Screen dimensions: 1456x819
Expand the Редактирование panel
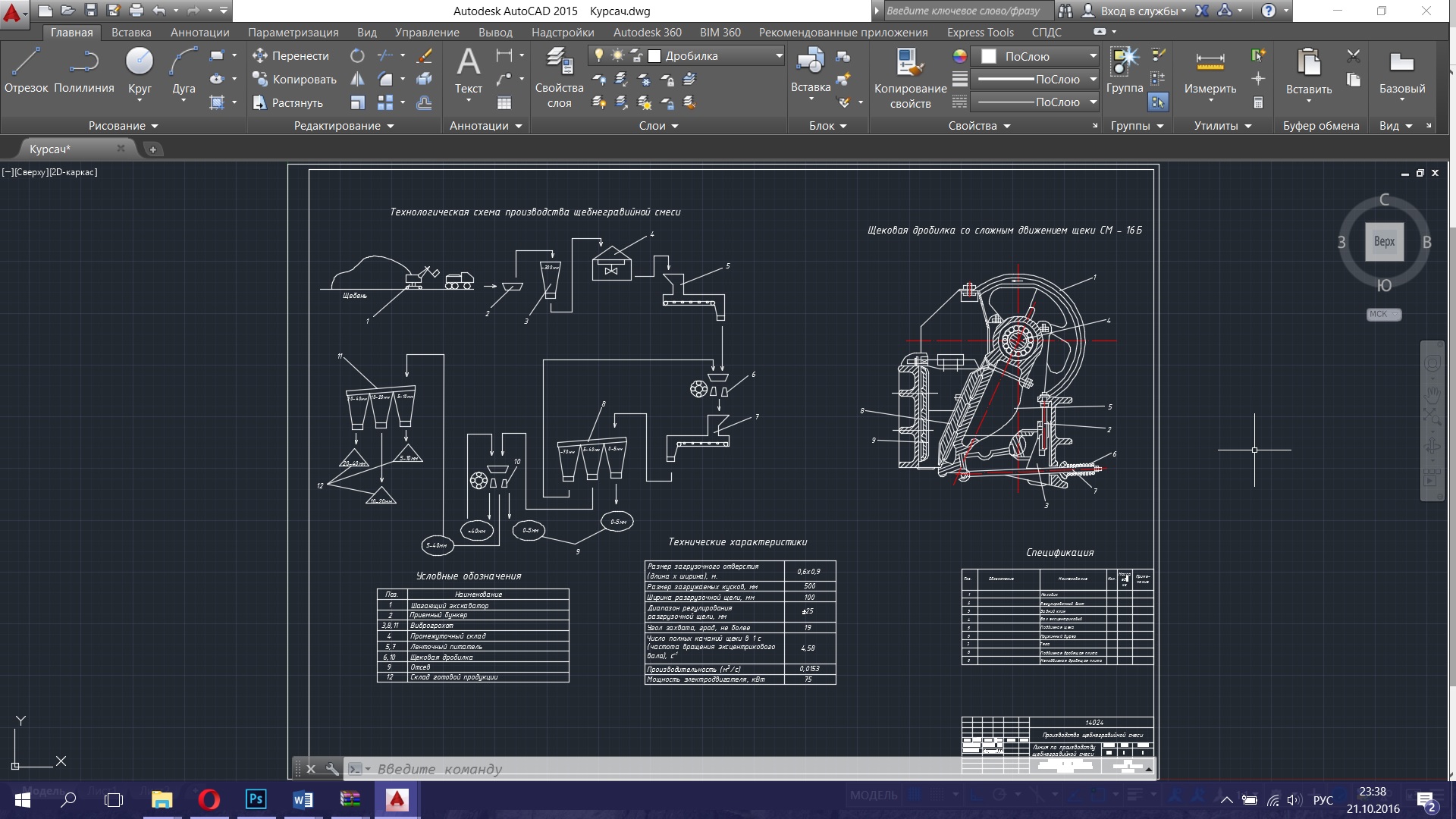[x=344, y=126]
